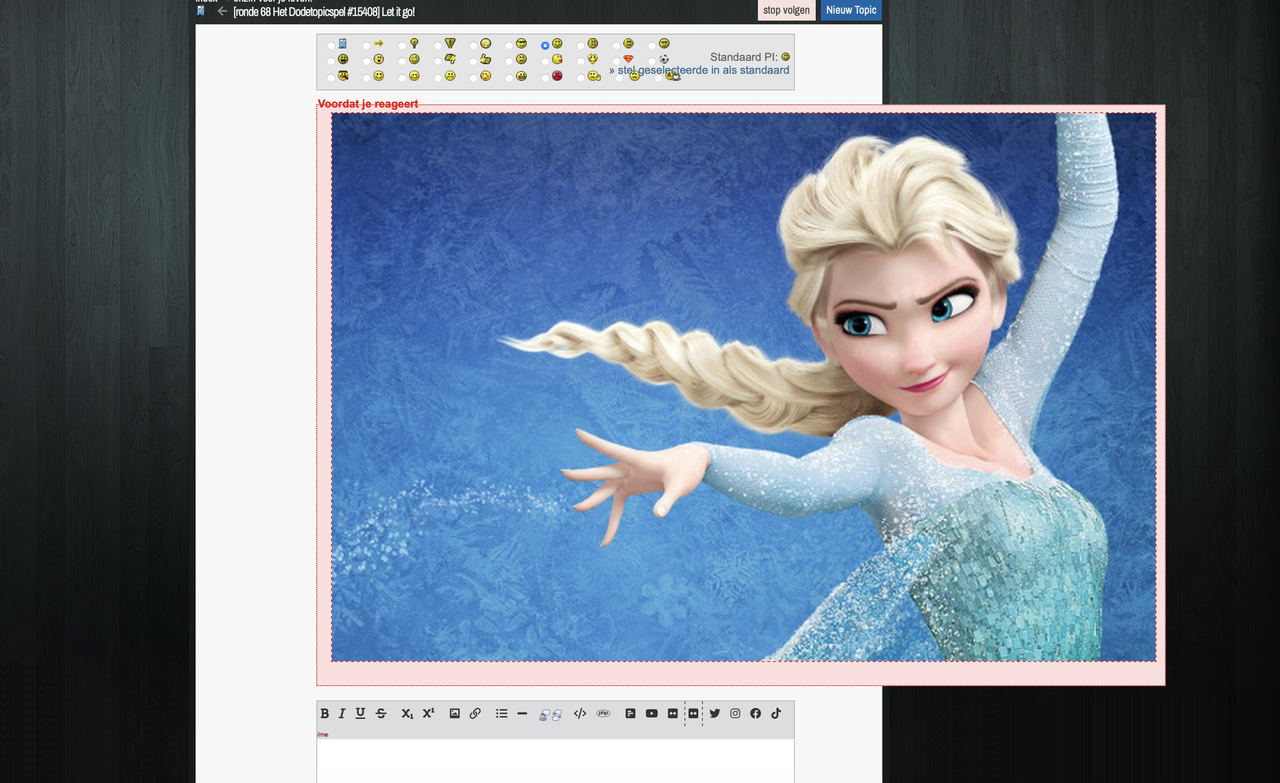The height and width of the screenshot is (783, 1280).
Task: Toggle bold formatting in the editor toolbar
Action: coord(324,714)
